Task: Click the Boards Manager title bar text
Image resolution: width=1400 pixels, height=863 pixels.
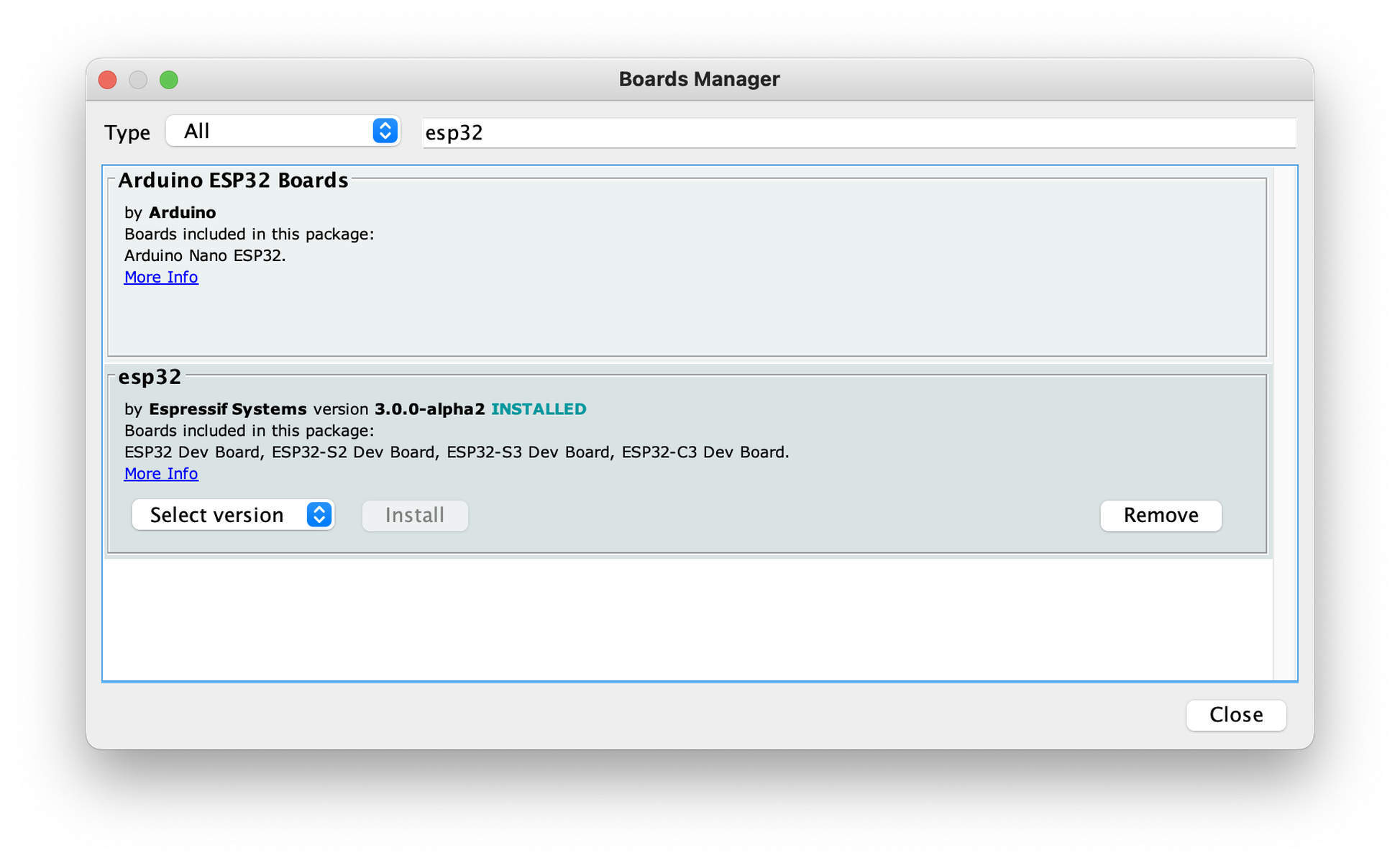Action: pos(699,79)
